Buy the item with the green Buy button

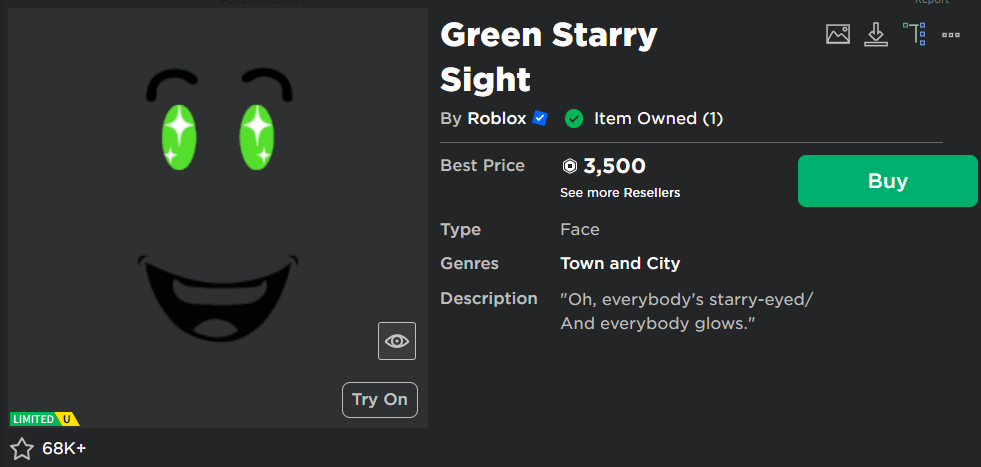(888, 181)
